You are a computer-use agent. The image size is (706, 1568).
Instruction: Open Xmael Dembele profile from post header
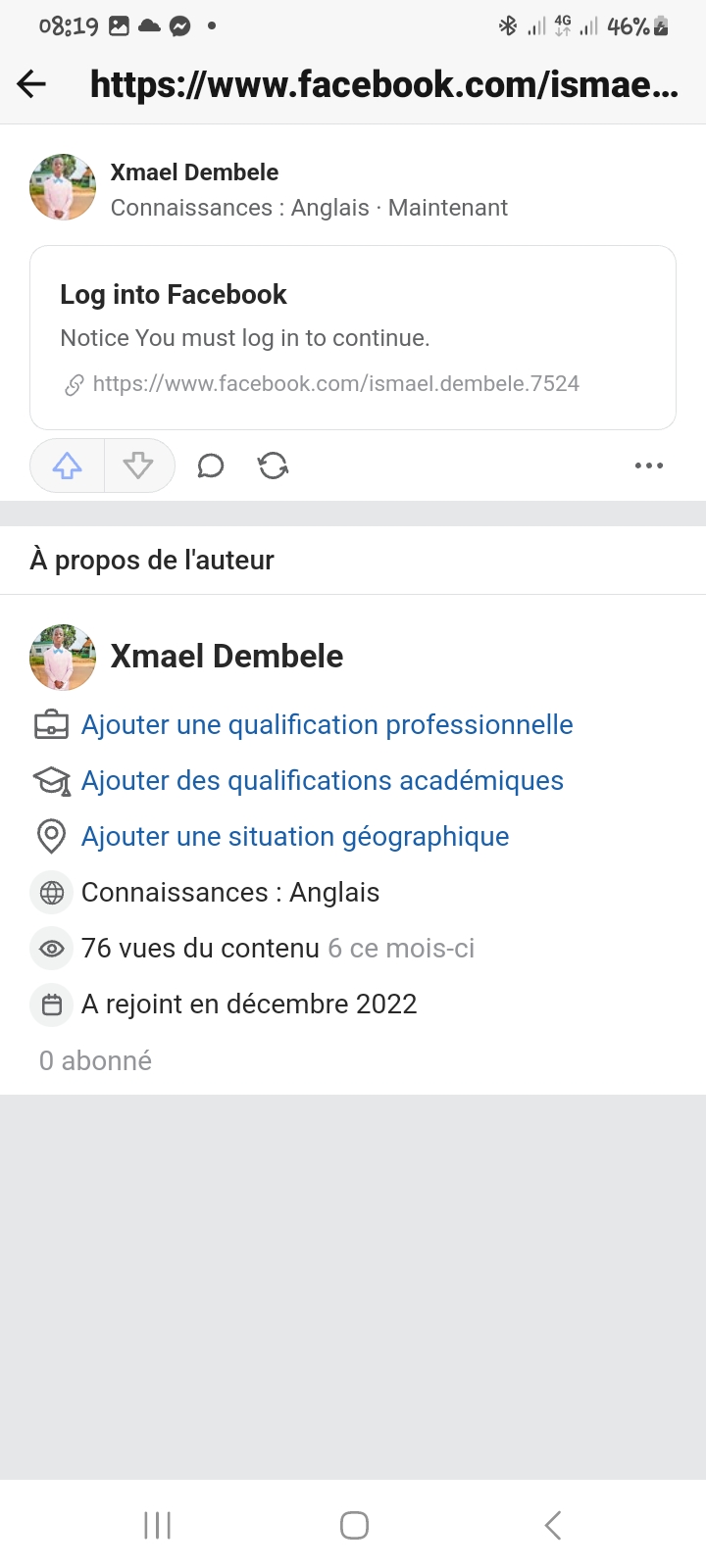[x=194, y=172]
